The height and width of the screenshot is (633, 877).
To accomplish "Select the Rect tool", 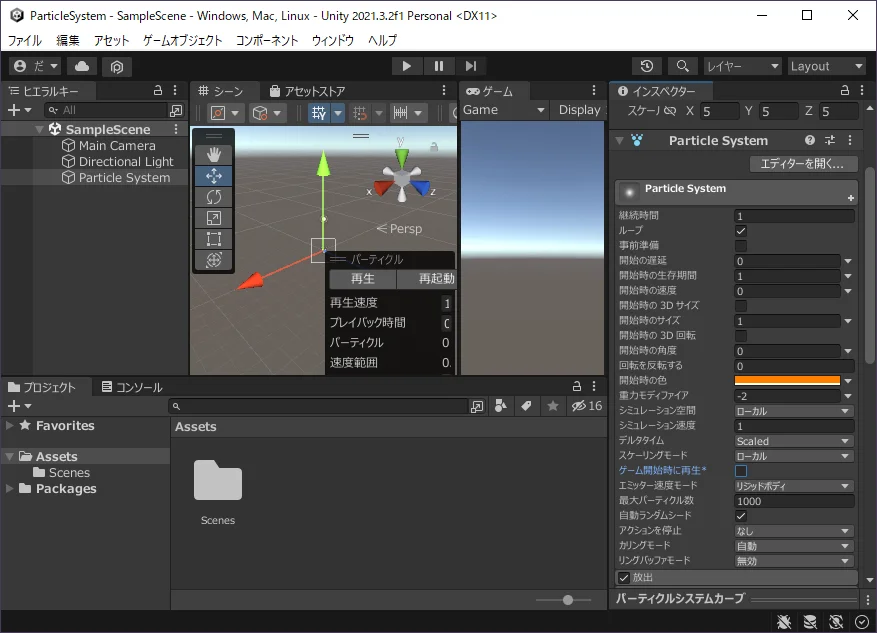I will pyautogui.click(x=214, y=239).
